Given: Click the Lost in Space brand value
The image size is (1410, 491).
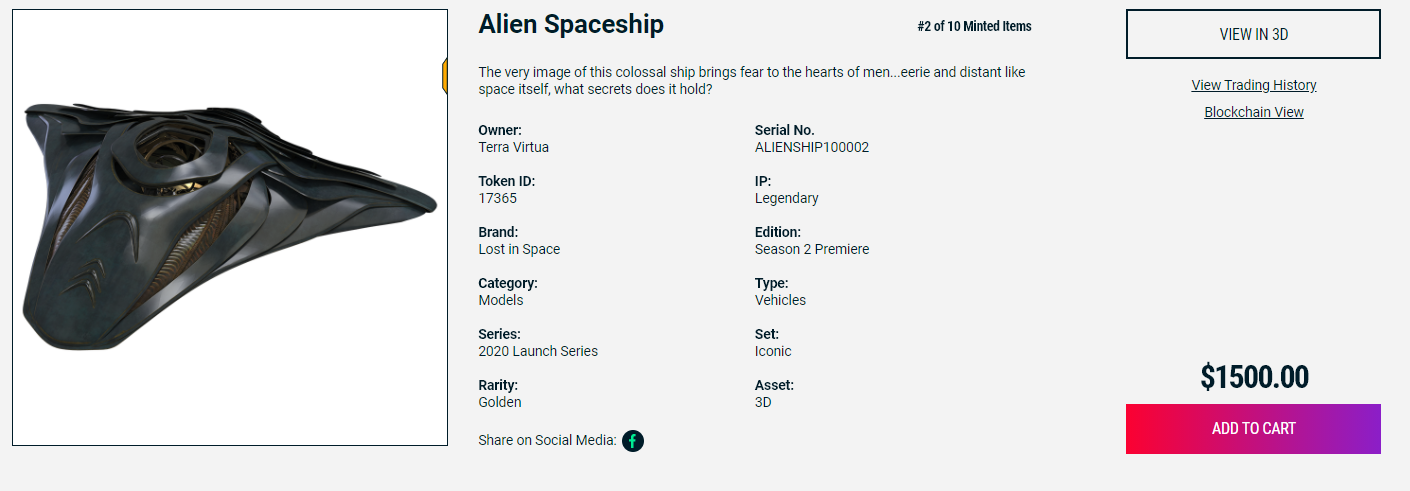Looking at the screenshot, I should 519,249.
